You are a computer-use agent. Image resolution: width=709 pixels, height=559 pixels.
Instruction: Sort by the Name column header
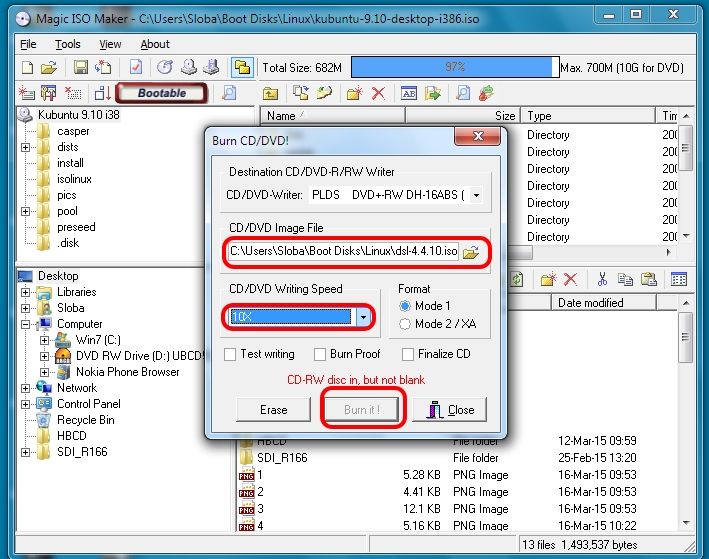(x=332, y=116)
